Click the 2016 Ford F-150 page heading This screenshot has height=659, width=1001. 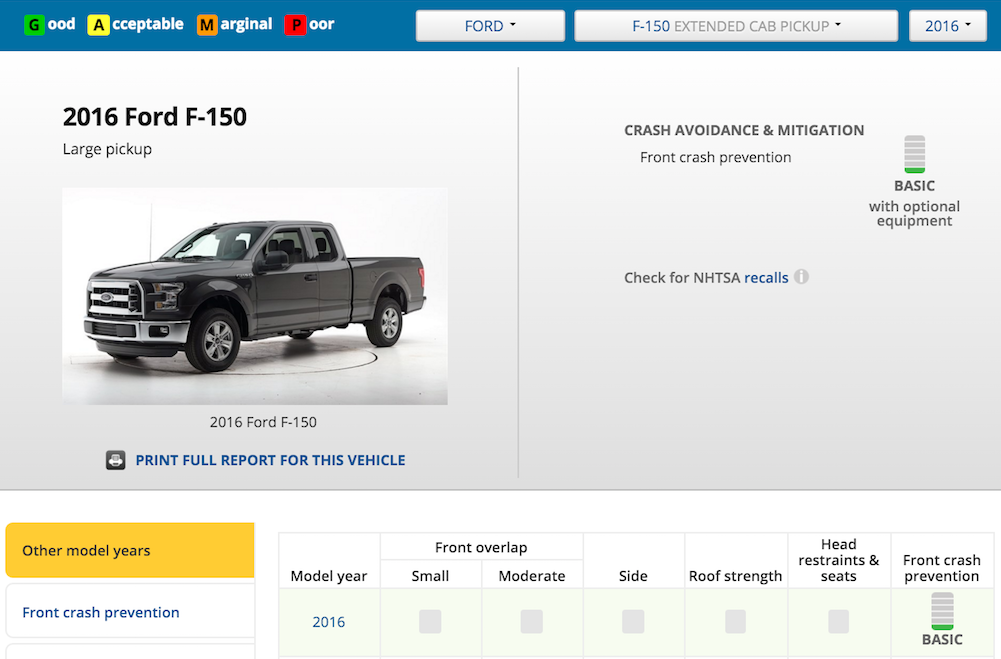point(154,117)
